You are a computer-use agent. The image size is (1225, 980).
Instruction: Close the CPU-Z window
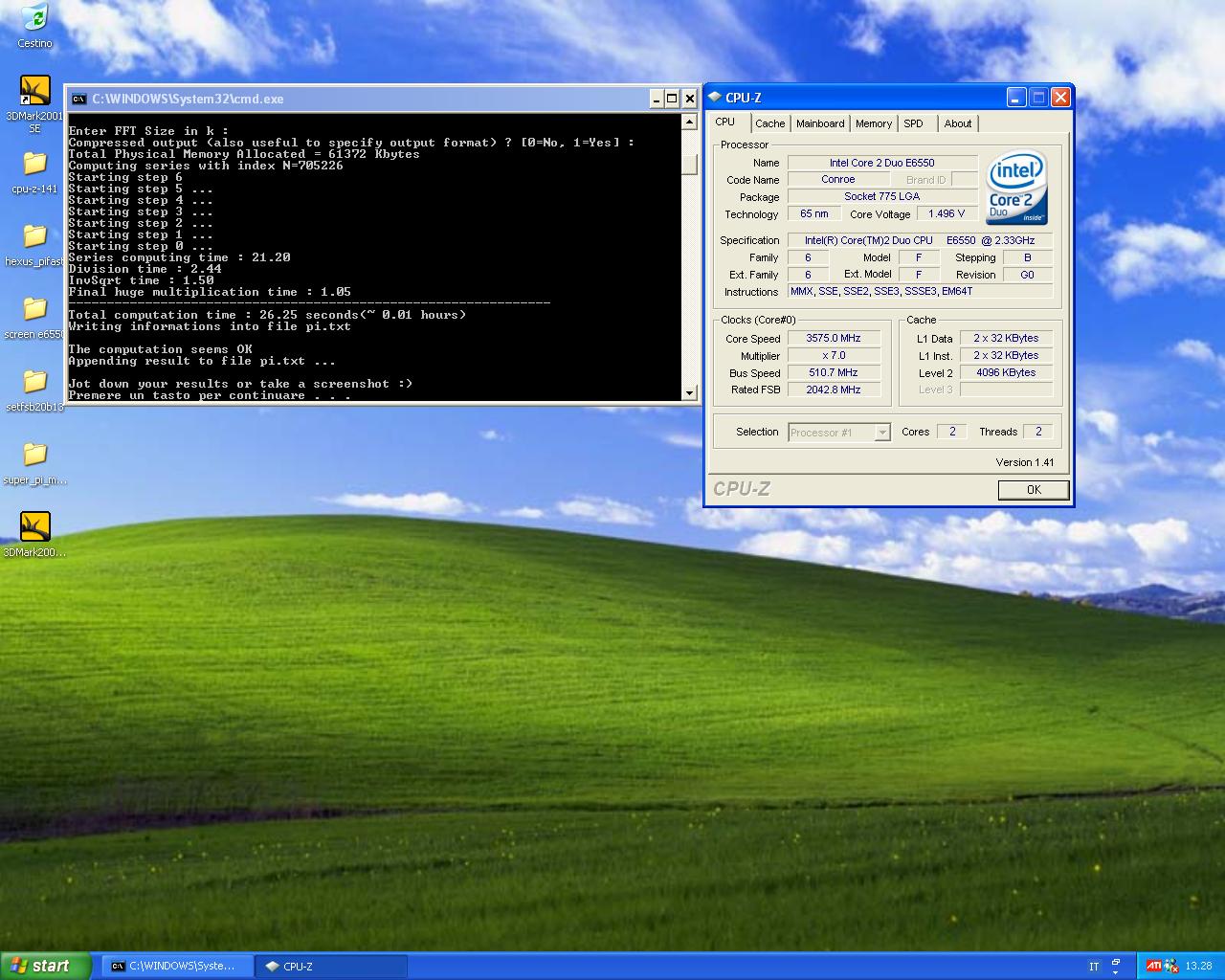pyautogui.click(x=1060, y=98)
